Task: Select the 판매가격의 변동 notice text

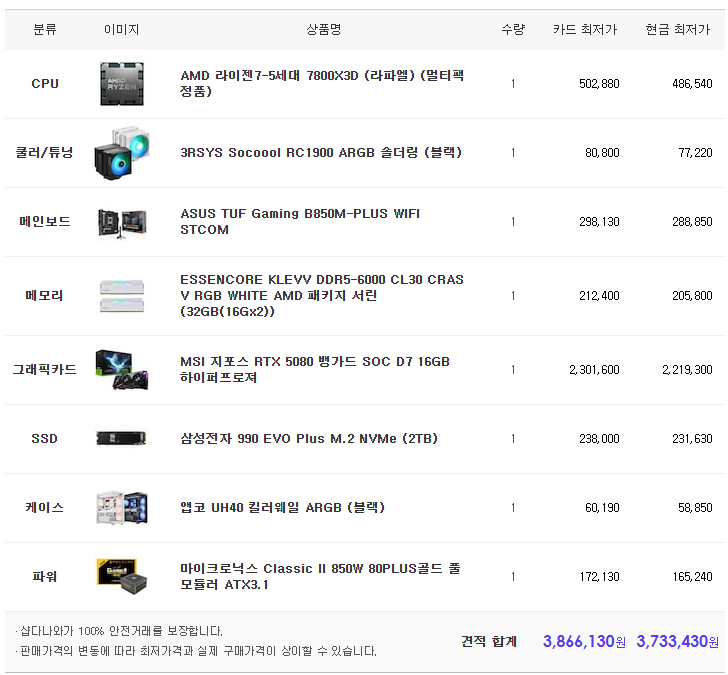Action: point(195,651)
